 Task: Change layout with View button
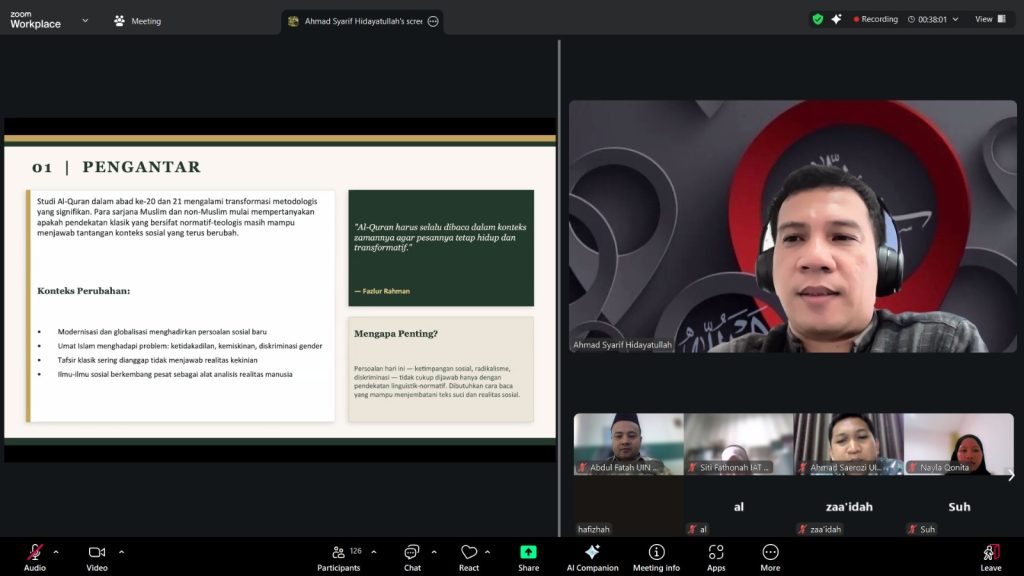(x=990, y=19)
